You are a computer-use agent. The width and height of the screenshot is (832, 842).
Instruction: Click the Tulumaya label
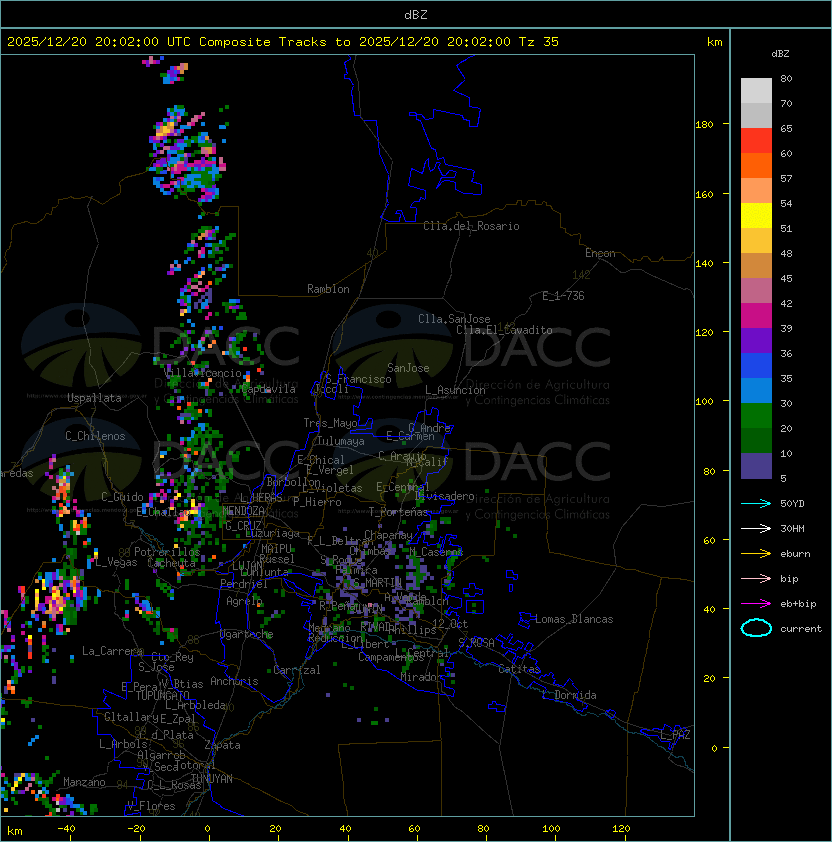click(341, 441)
